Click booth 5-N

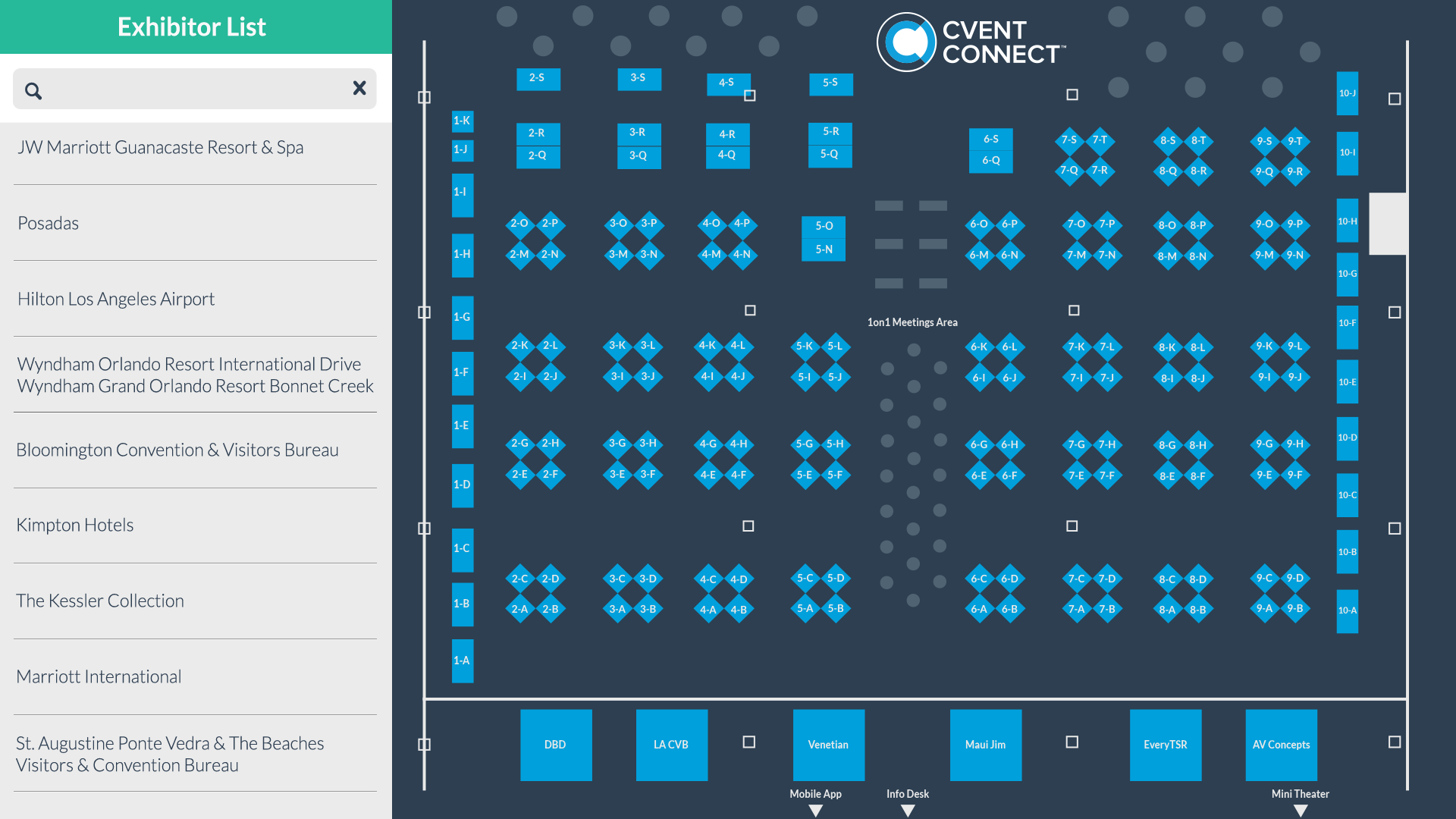pyautogui.click(x=824, y=249)
